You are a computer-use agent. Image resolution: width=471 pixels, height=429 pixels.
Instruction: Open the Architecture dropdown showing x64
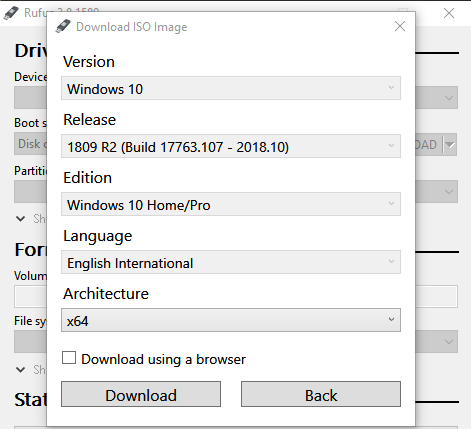coord(231,320)
